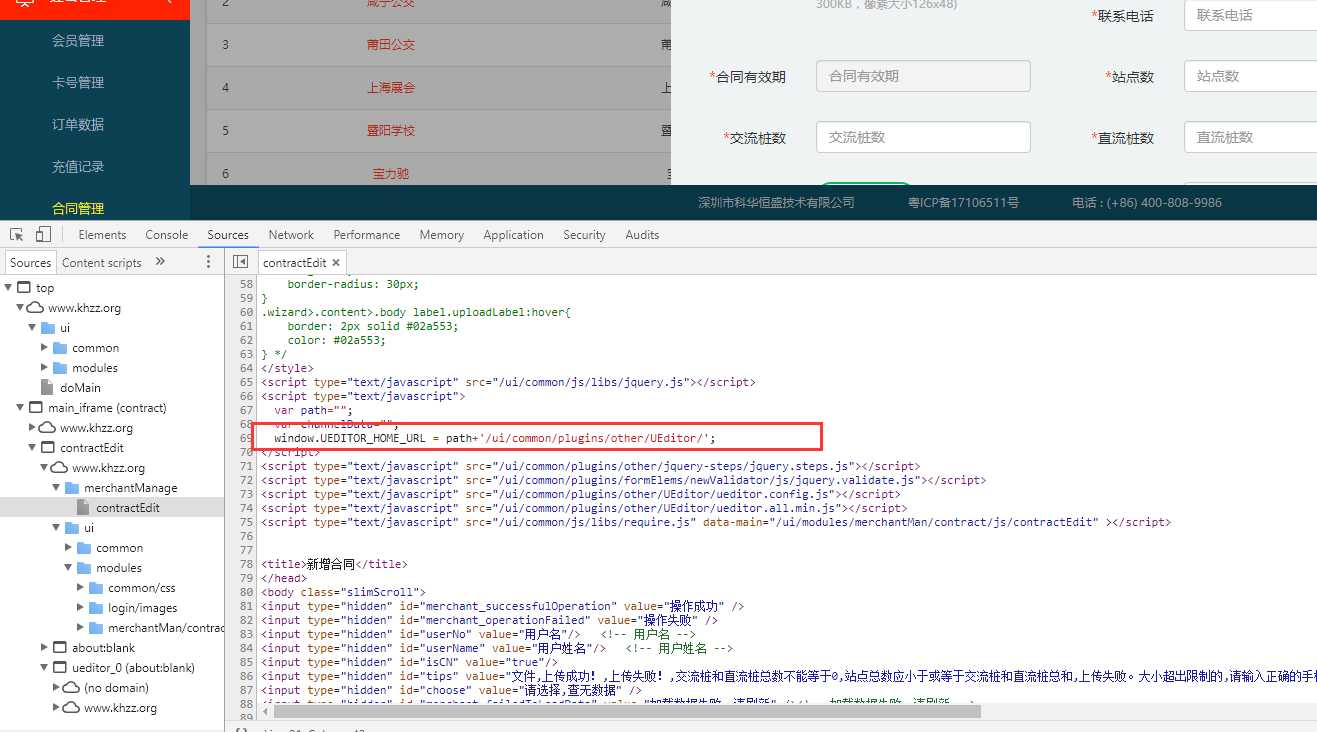Image resolution: width=1317 pixels, height=732 pixels.
Task: Select the Sources navigator sub-tab beside Content scripts
Action: 30,263
